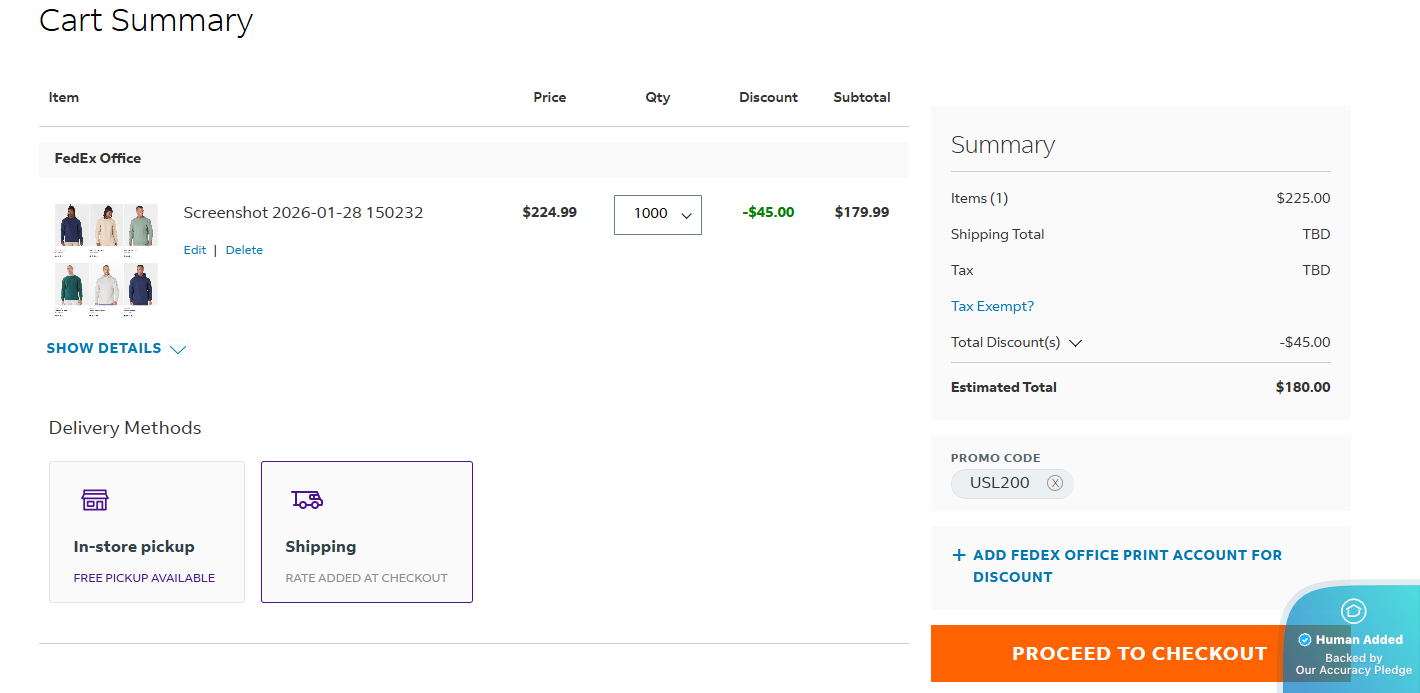1420x693 pixels.
Task: Click the checkmark icon next to Human Added
Action: 1304,640
